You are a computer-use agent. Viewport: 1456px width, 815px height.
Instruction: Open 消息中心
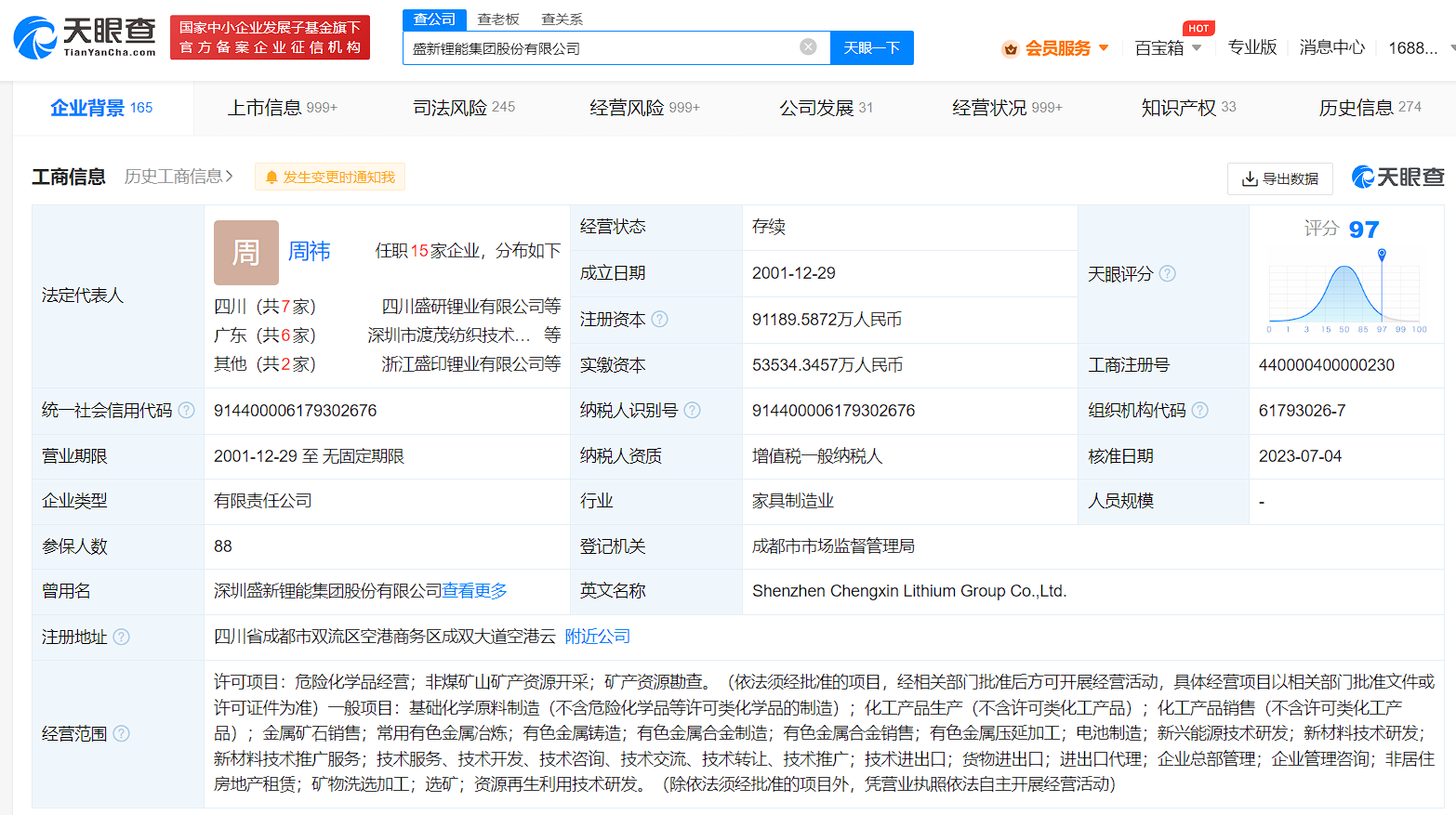(1332, 47)
